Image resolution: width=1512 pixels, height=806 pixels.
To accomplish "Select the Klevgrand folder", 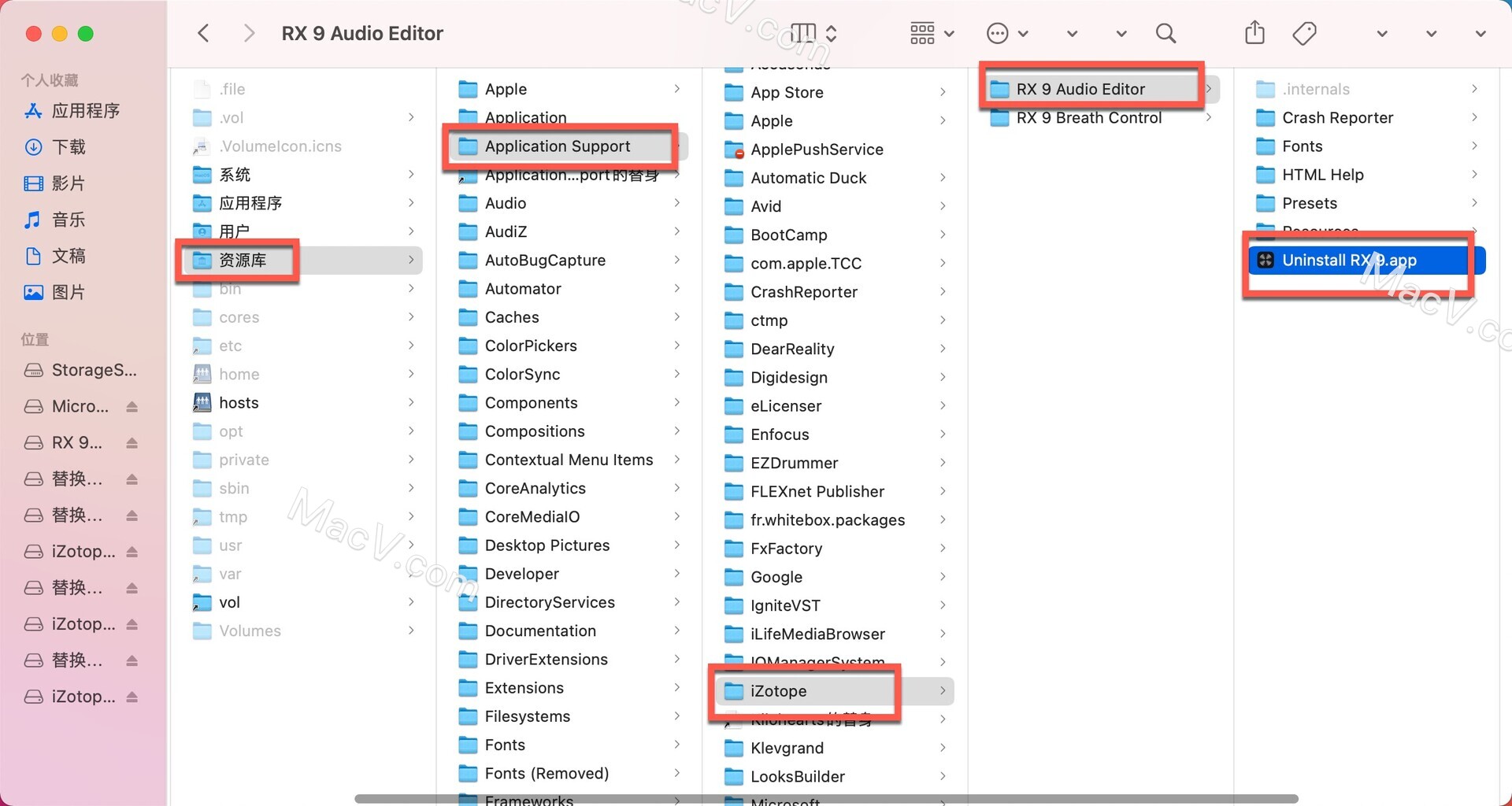I will (x=835, y=748).
